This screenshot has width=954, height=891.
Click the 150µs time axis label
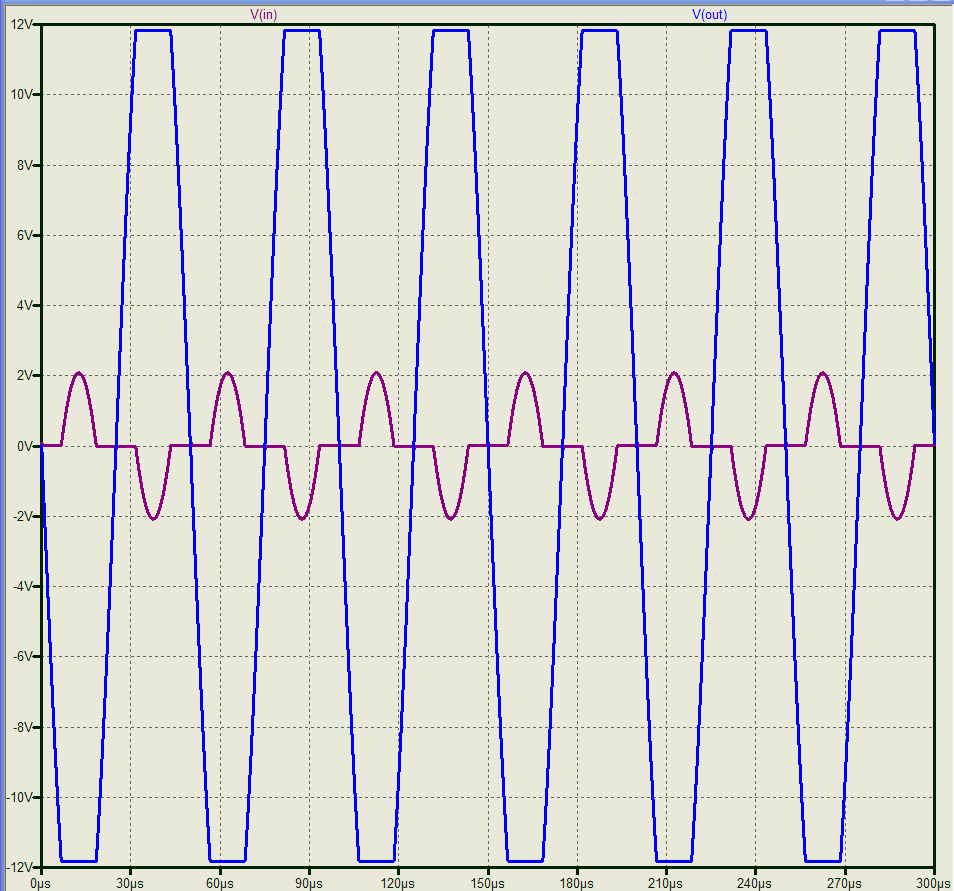[x=487, y=883]
